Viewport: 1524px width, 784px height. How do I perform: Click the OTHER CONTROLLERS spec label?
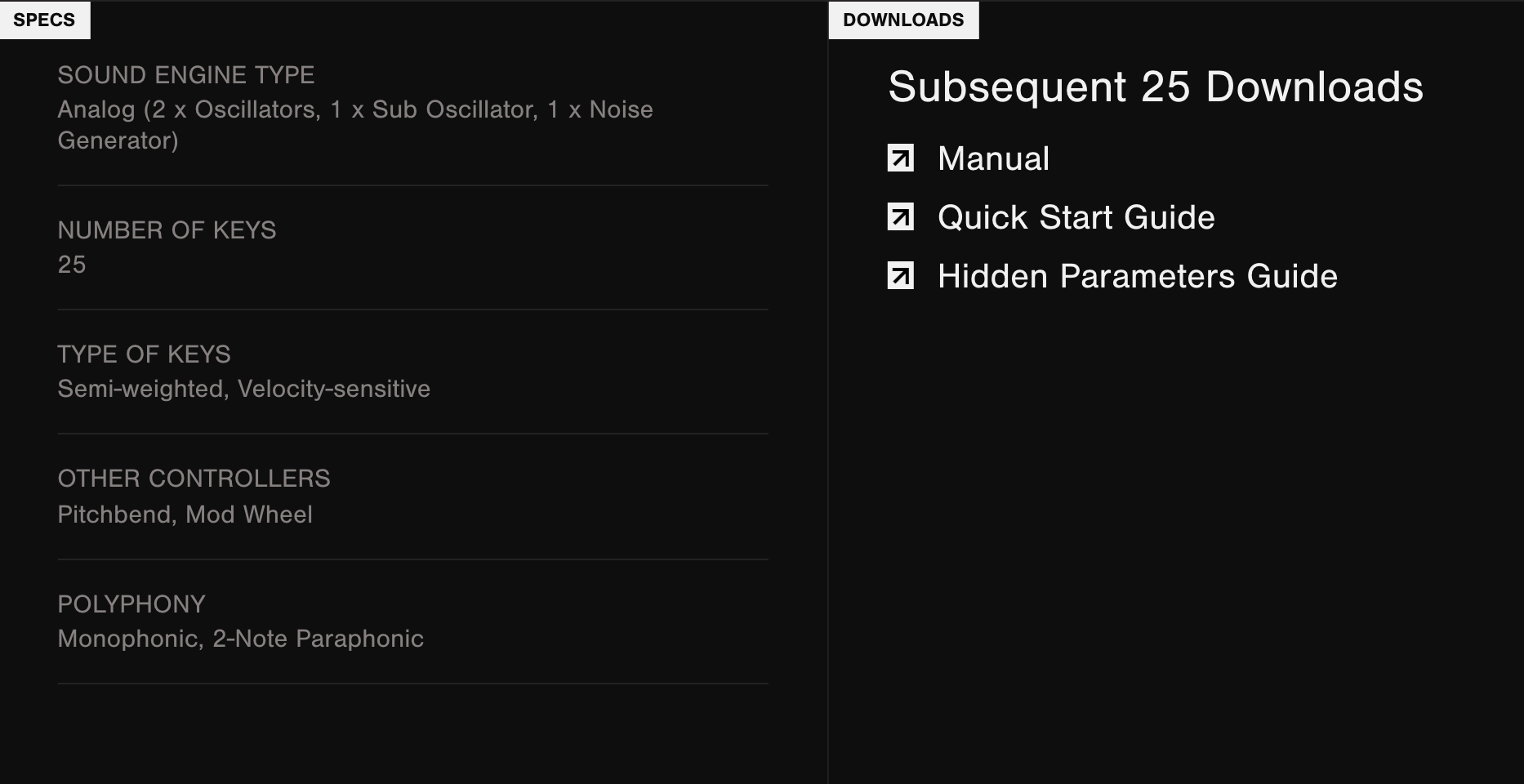pos(194,479)
